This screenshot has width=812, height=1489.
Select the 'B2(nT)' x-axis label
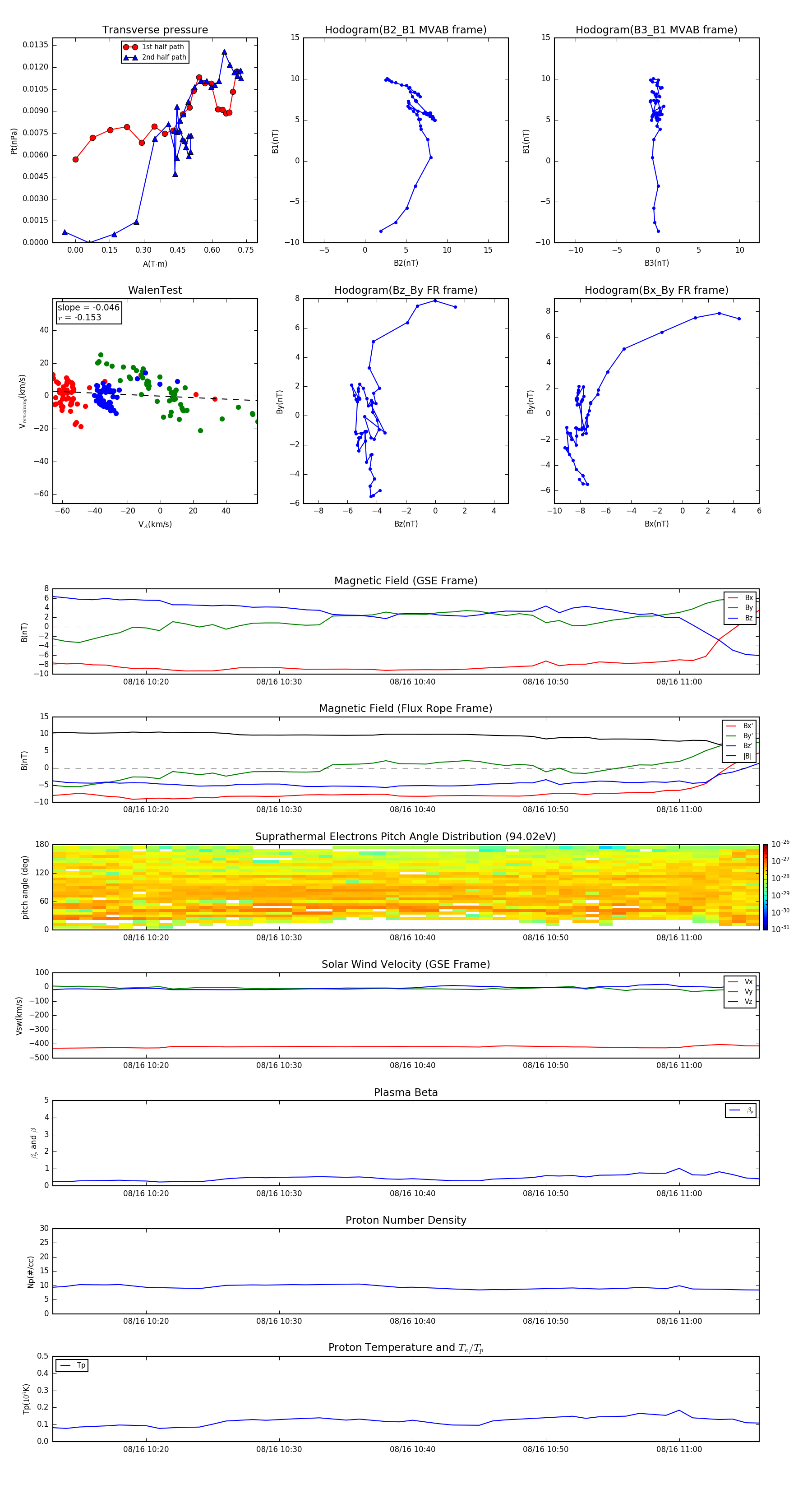point(406,263)
